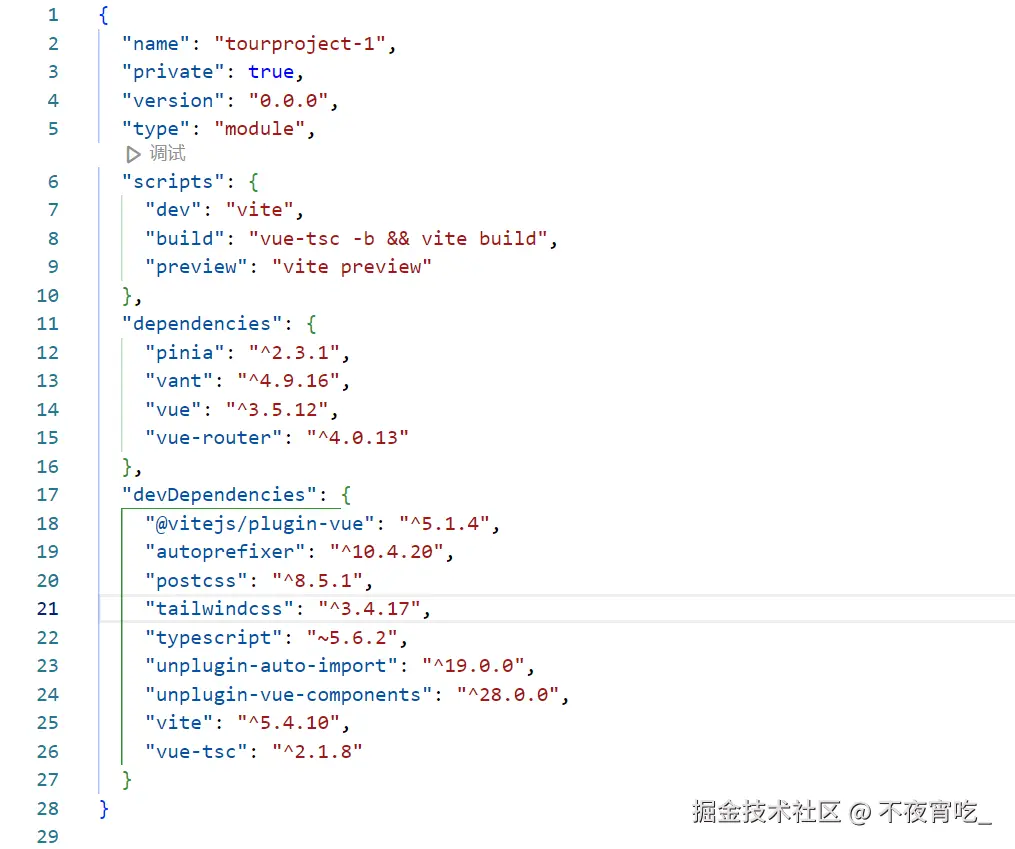Click the "scripts" key text
This screenshot has width=1015, height=849.
(173, 182)
